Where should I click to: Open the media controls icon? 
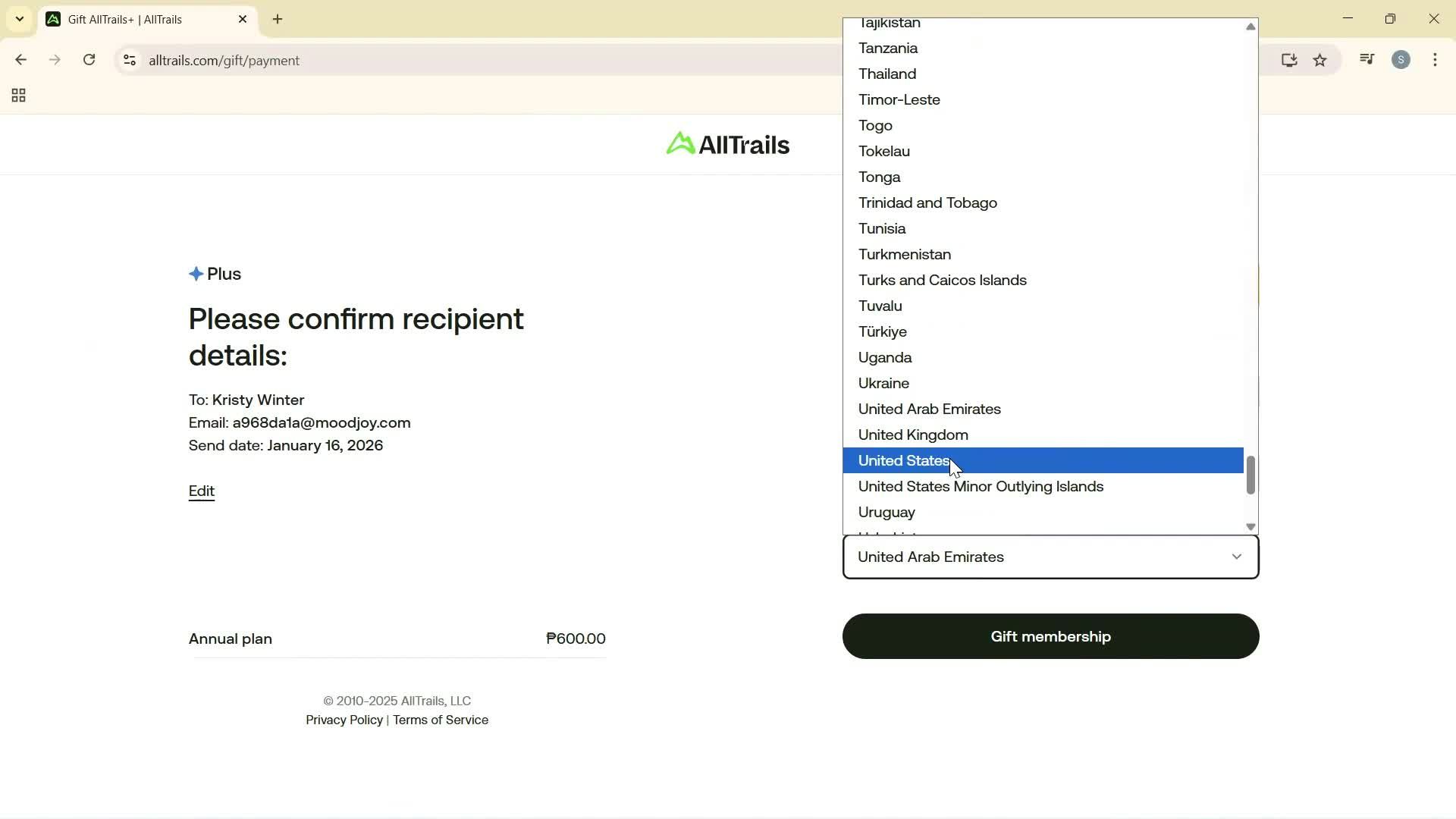pos(1366,59)
